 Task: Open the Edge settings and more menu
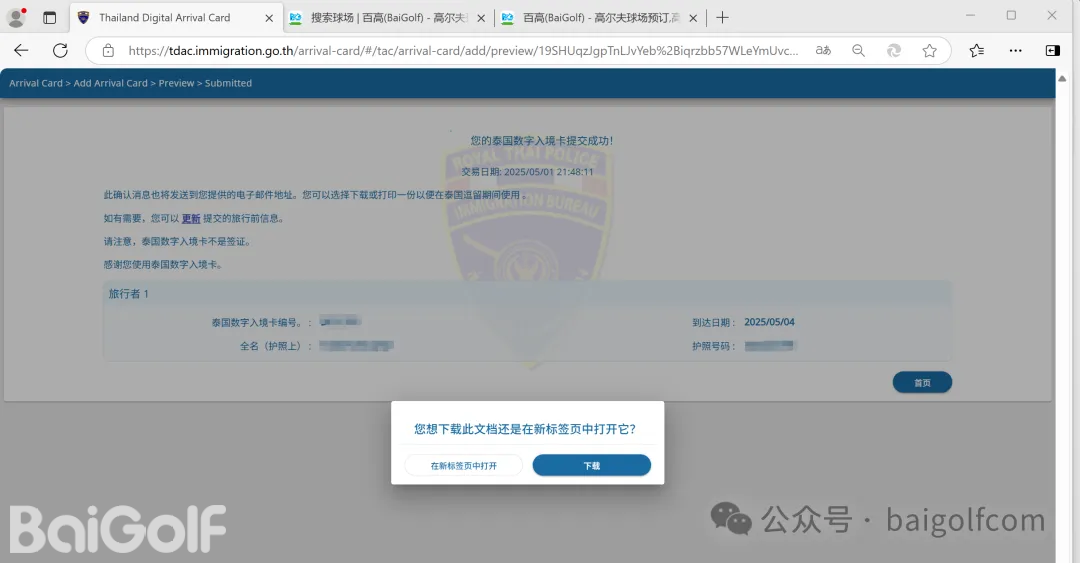(x=1015, y=51)
